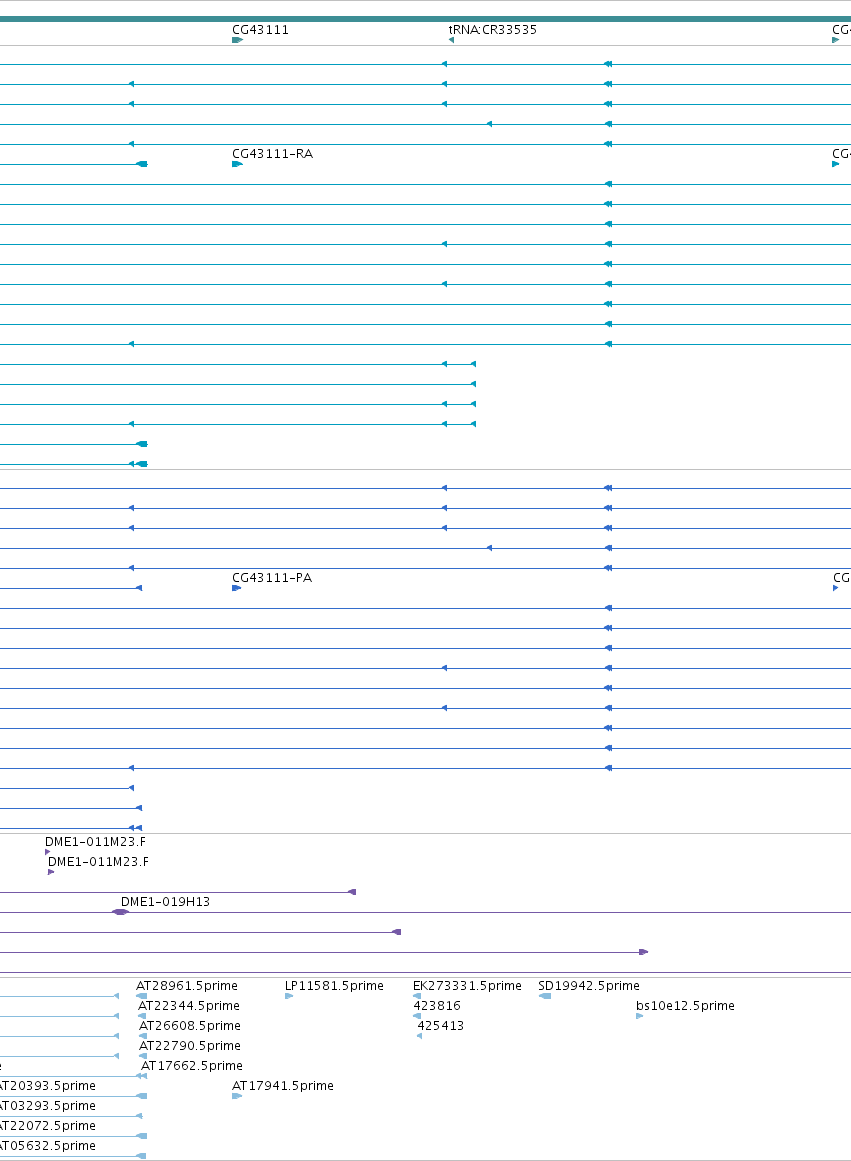Image resolution: width=851 pixels, height=1161 pixels.
Task: Select the AT20393.5prime label
Action: tap(47, 1086)
